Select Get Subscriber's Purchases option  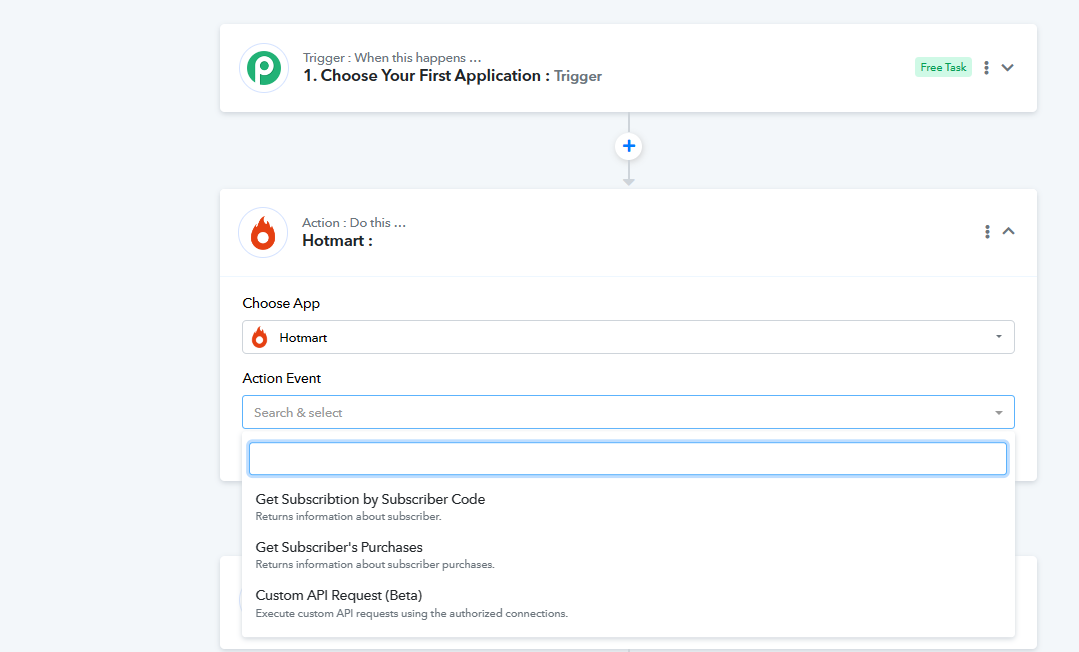[628, 555]
